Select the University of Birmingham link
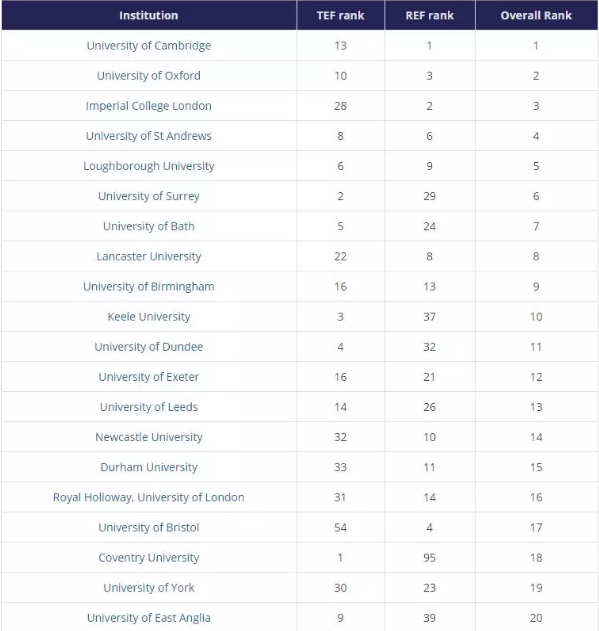 tap(149, 287)
